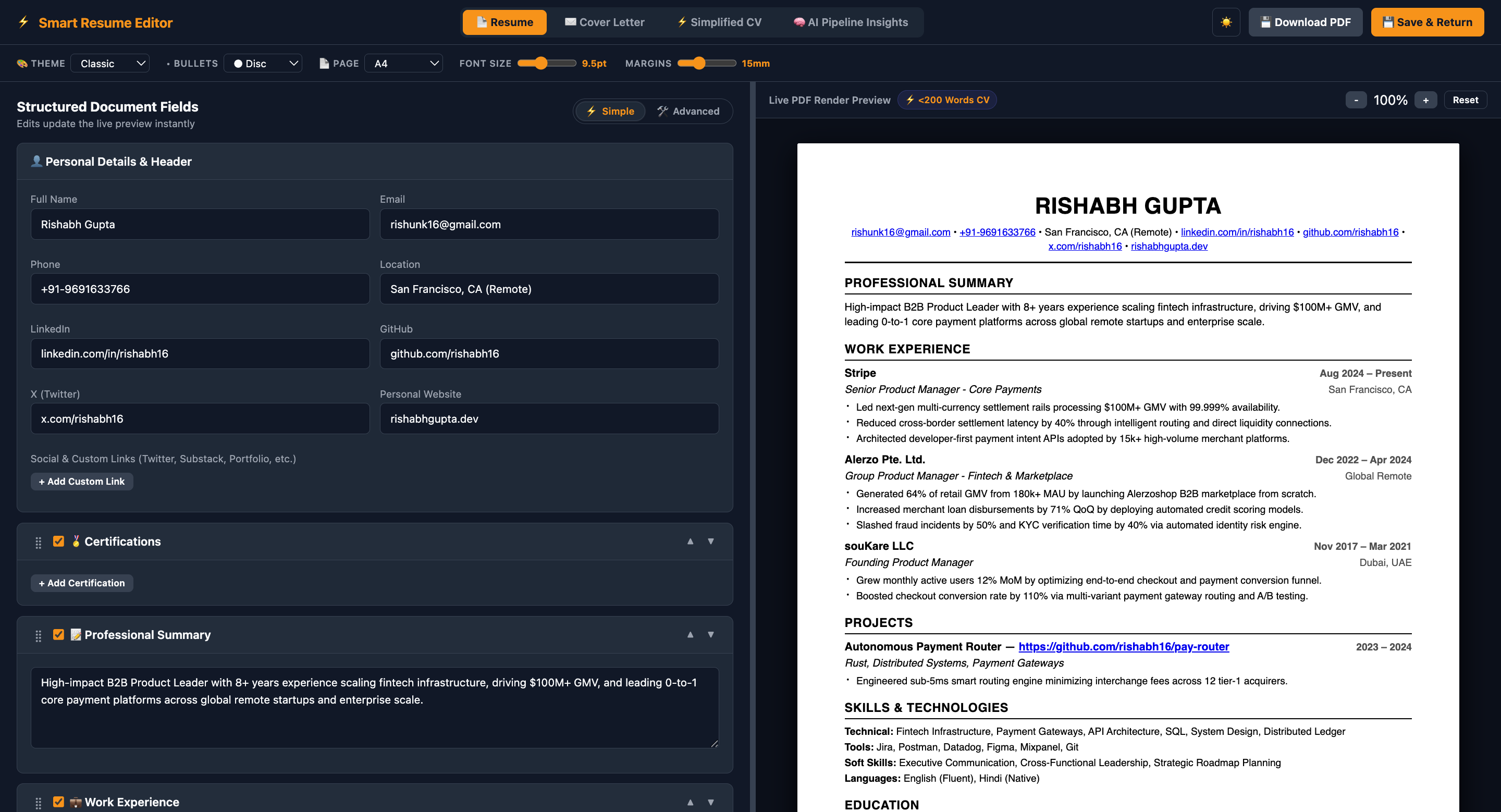1501x812 pixels.
Task: Click the Work Experience briefcase icon
Action: pos(76,802)
